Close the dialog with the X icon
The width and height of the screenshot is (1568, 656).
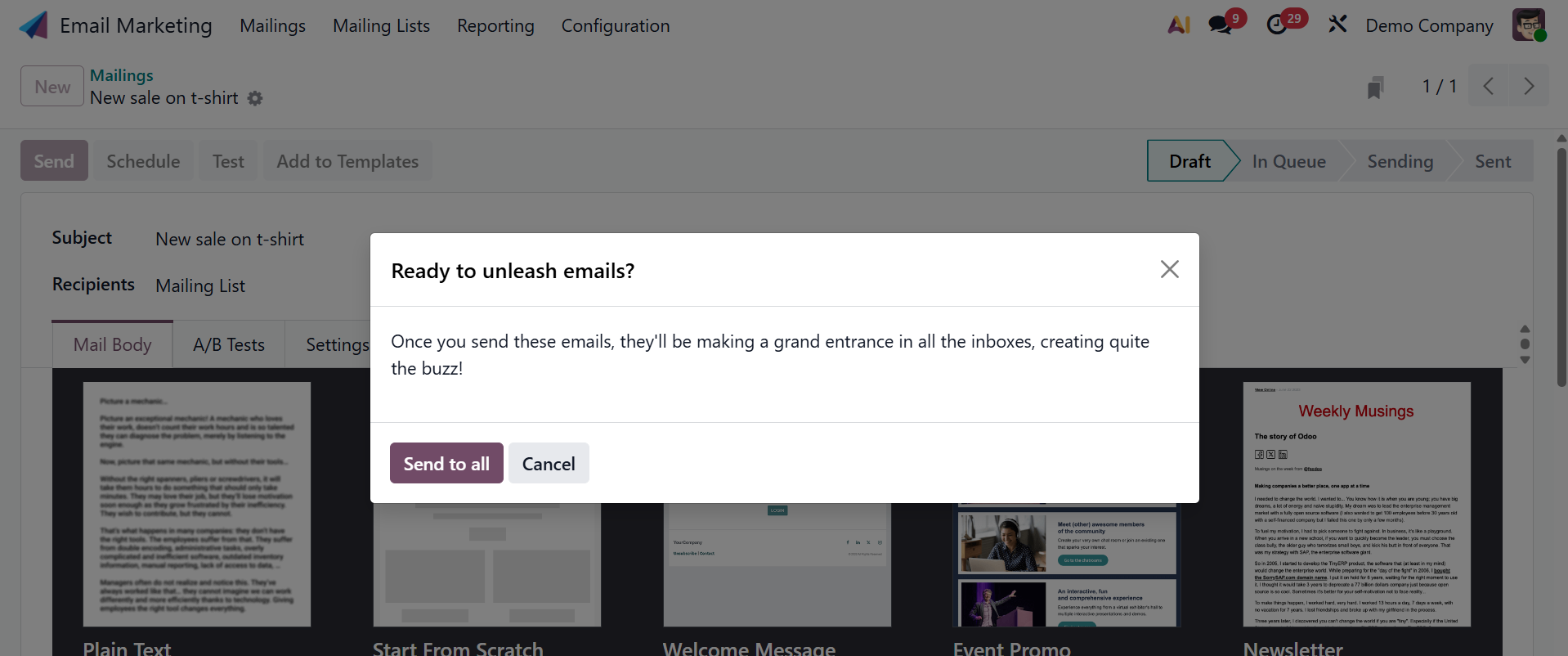[x=1169, y=269]
